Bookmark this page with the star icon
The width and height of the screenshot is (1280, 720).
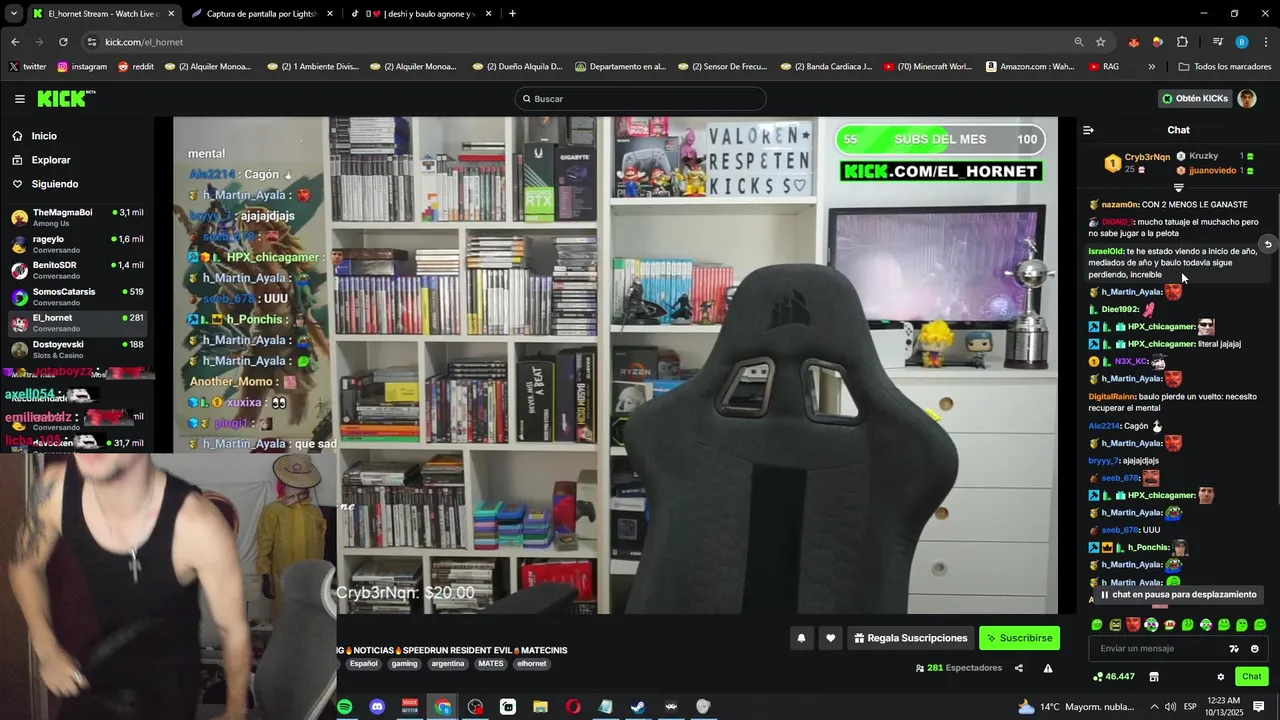coord(1100,42)
